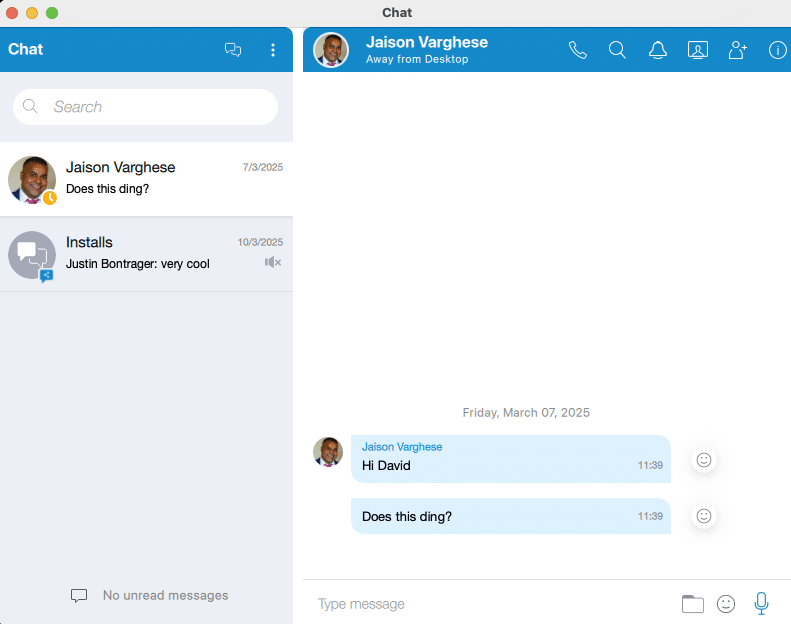Click the Search conversations field
791x624 pixels.
click(x=145, y=107)
